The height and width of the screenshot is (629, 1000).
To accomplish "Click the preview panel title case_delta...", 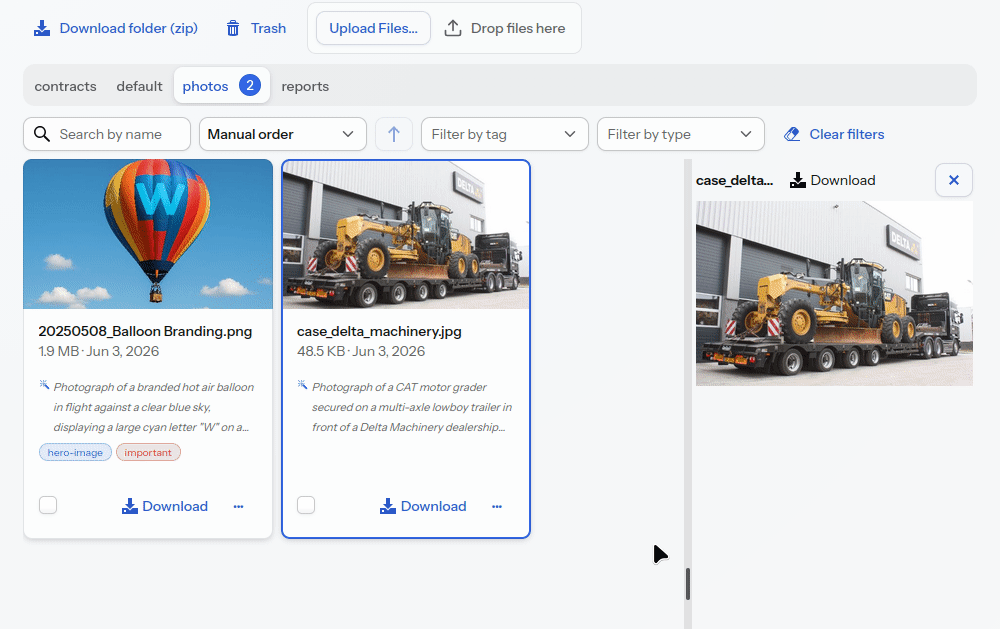I will pyautogui.click(x=735, y=181).
